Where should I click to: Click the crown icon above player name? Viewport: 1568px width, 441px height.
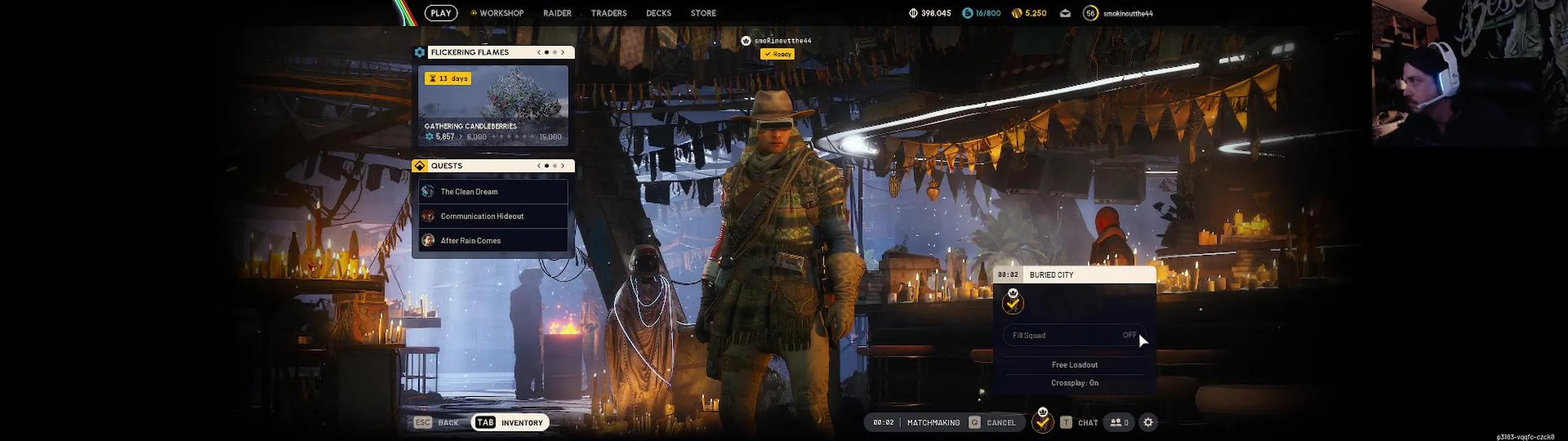pyautogui.click(x=746, y=41)
